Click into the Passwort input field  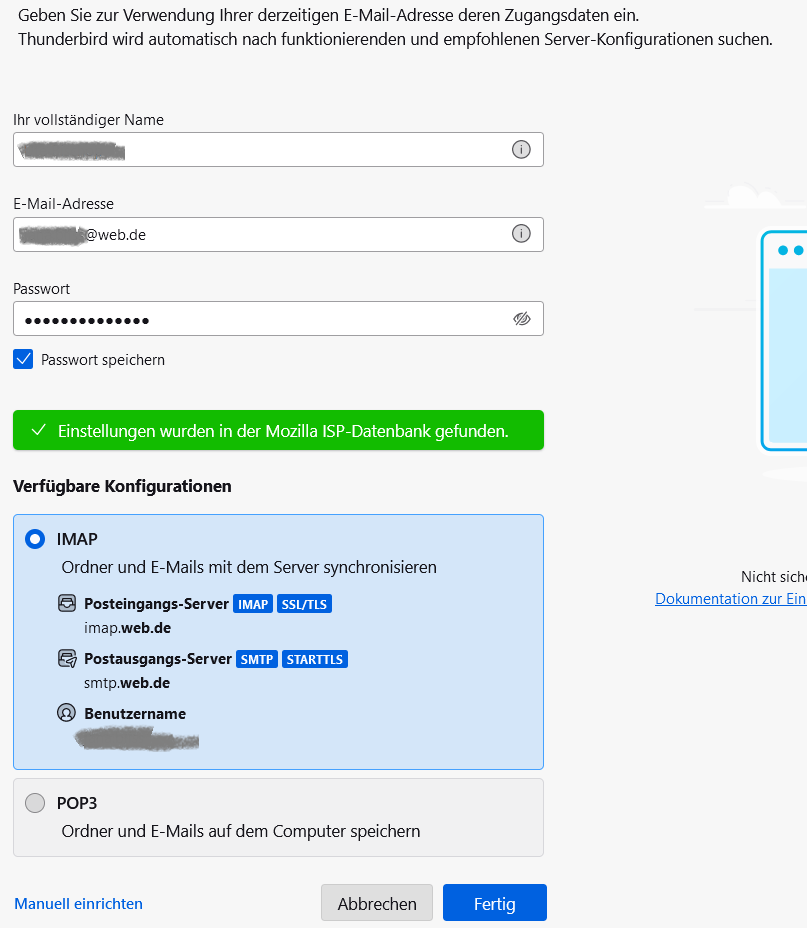pyautogui.click(x=260, y=319)
